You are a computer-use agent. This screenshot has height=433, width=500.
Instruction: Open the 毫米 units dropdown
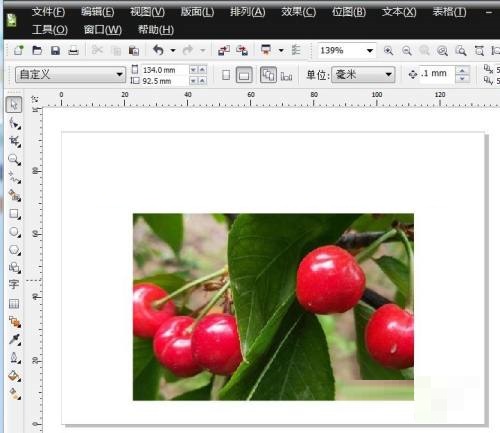click(x=363, y=74)
